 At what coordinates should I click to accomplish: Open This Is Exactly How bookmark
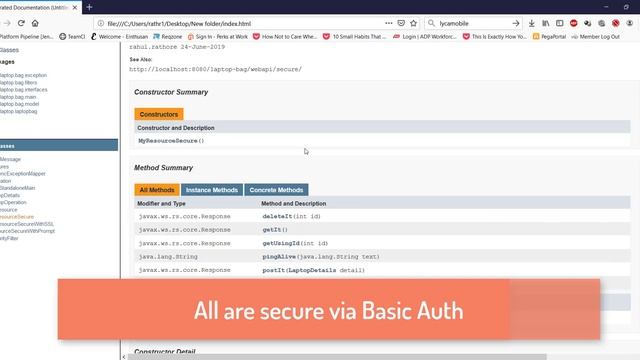coord(495,36)
